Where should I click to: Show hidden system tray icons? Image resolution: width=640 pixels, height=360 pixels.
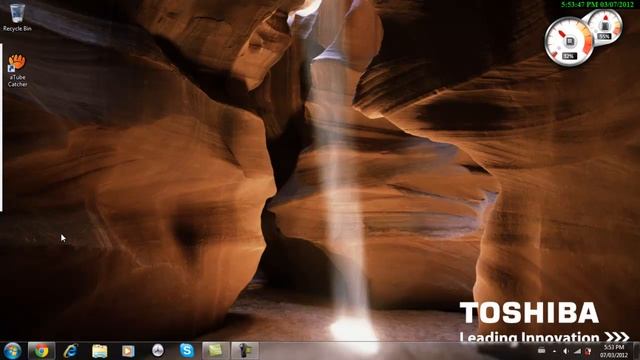pos(554,351)
